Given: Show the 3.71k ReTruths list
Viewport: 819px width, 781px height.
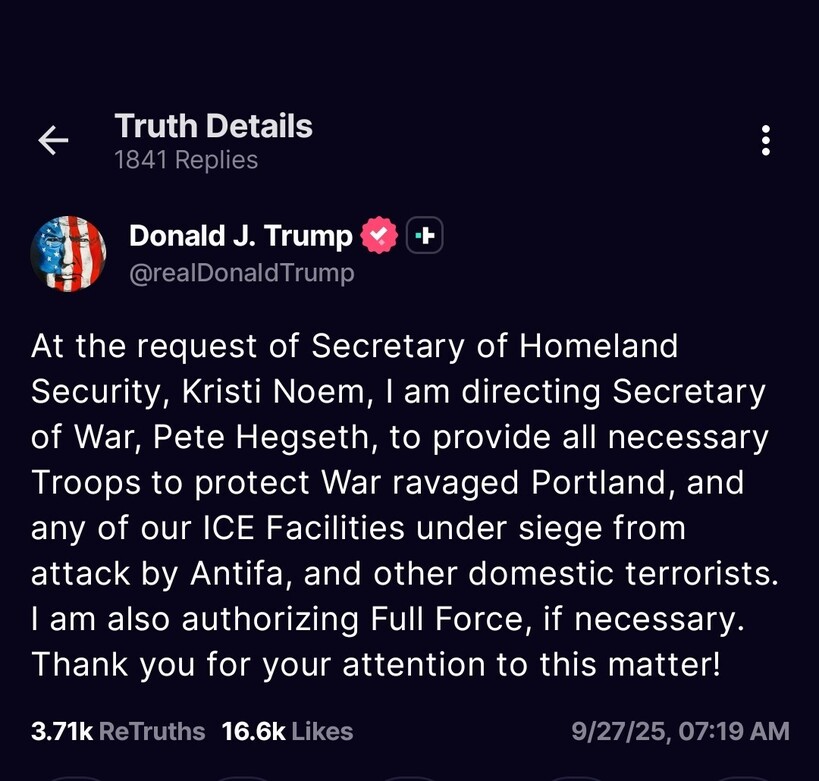Looking at the screenshot, I should pyautogui.click(x=118, y=731).
